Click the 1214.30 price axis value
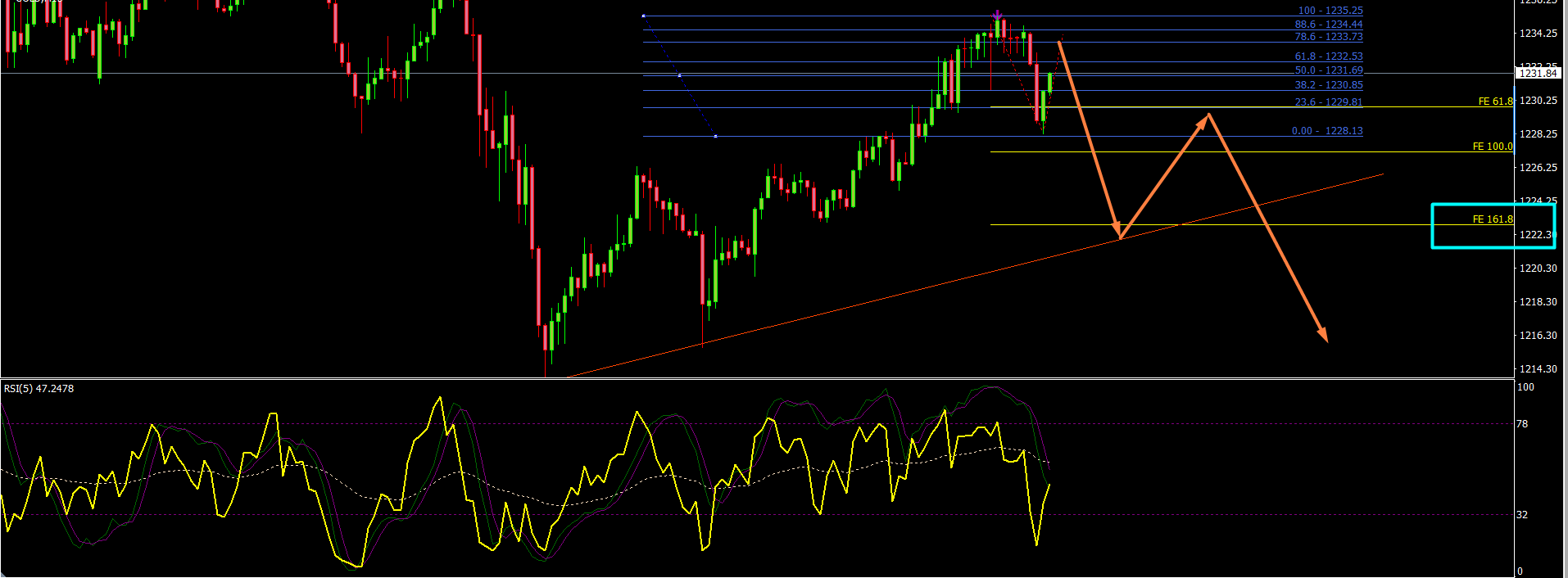 [1538, 369]
